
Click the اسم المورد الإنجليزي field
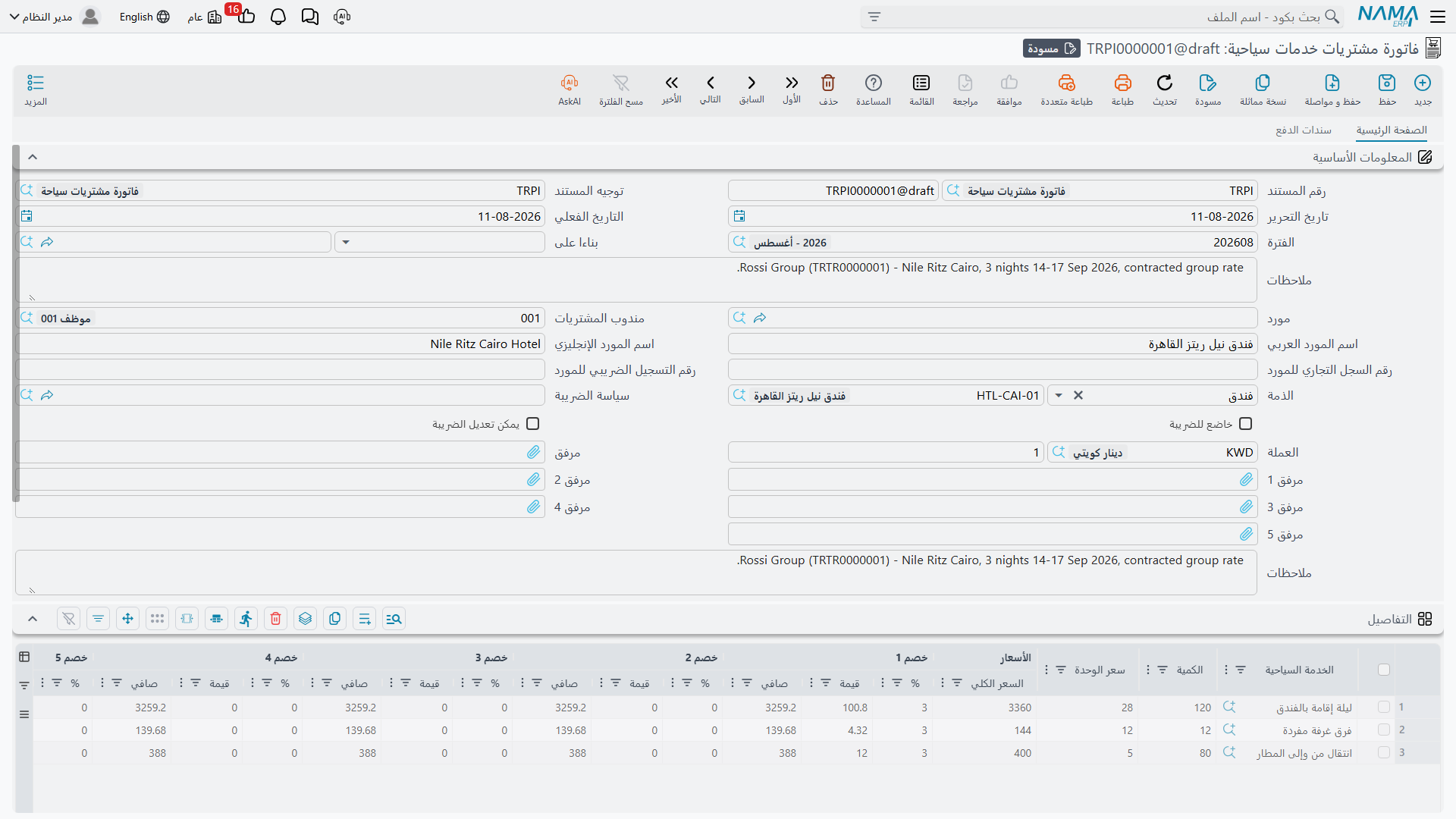coord(281,344)
